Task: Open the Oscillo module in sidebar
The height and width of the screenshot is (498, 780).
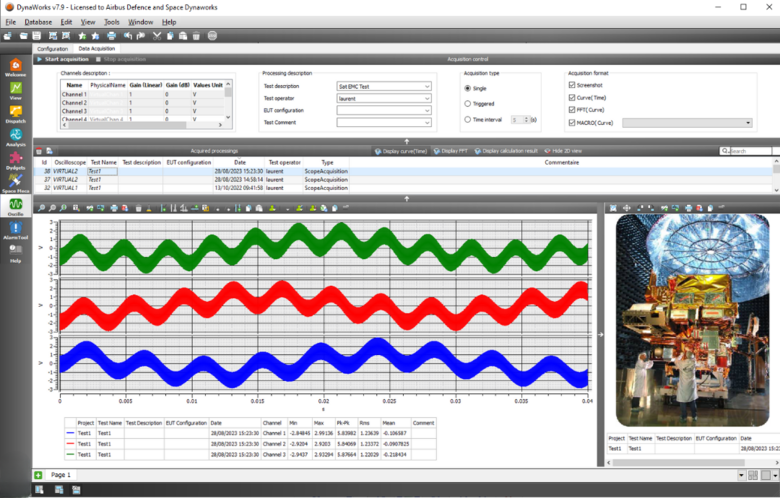Action: (15, 206)
